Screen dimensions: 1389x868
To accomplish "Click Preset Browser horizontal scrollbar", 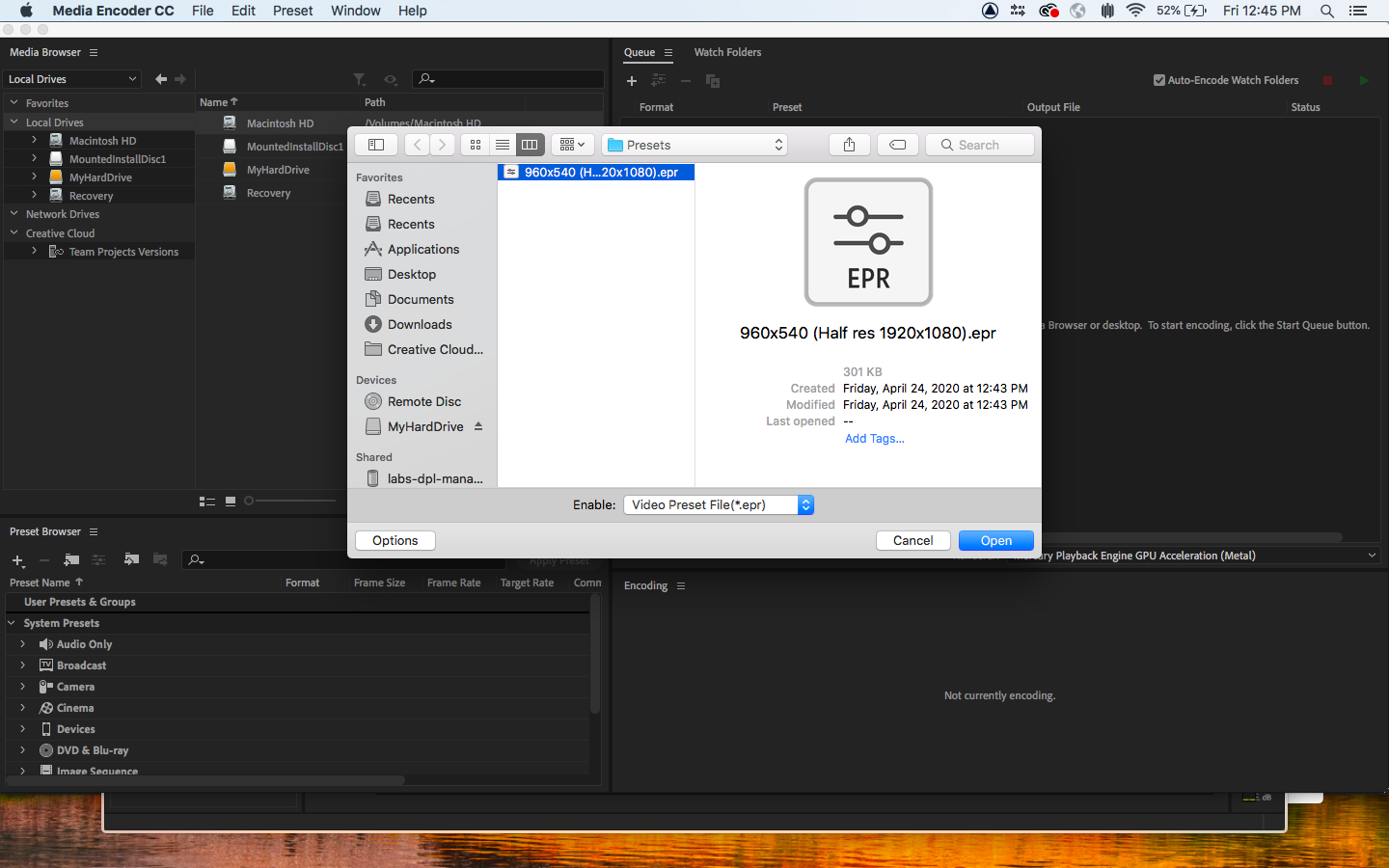I will [205, 780].
